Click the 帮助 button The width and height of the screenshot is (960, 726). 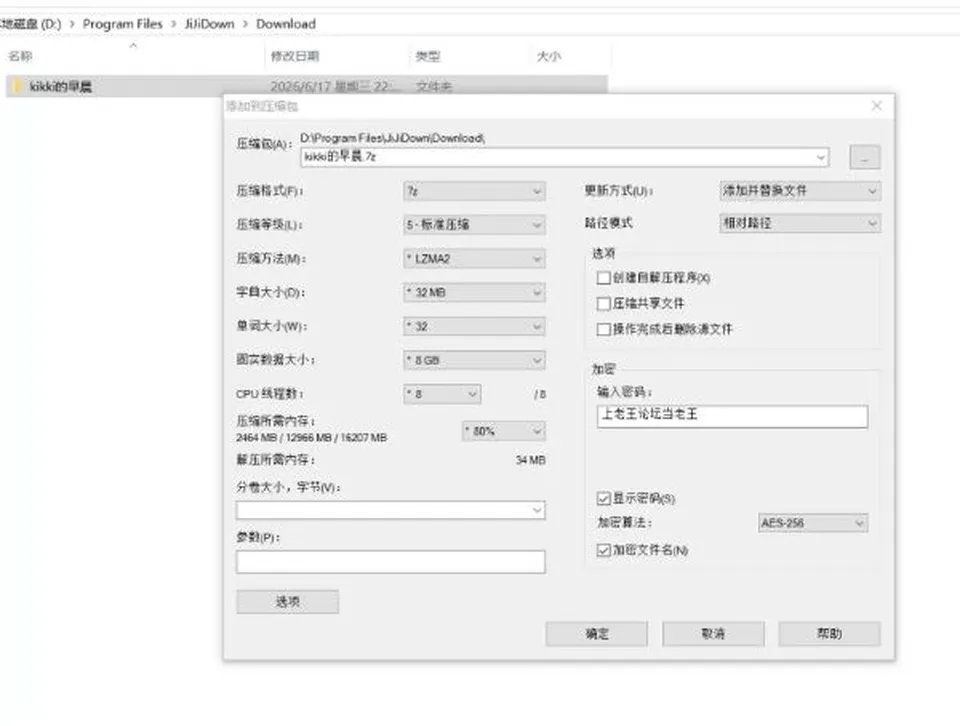830,634
